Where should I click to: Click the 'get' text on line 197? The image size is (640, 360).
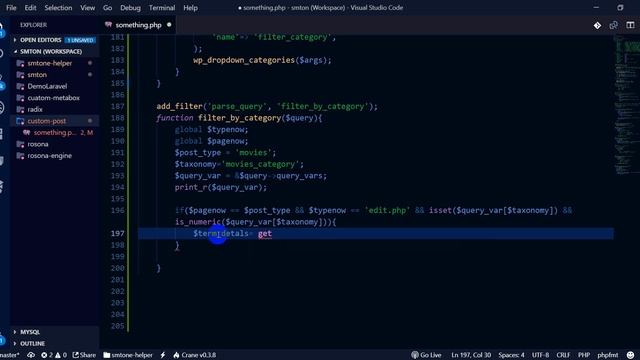(x=265, y=233)
